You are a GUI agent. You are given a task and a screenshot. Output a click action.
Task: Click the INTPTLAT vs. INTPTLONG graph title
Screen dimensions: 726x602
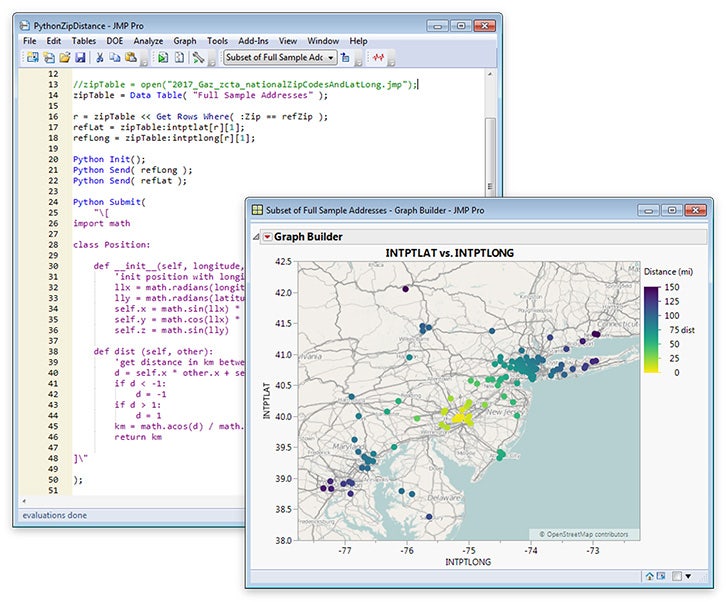point(449,253)
